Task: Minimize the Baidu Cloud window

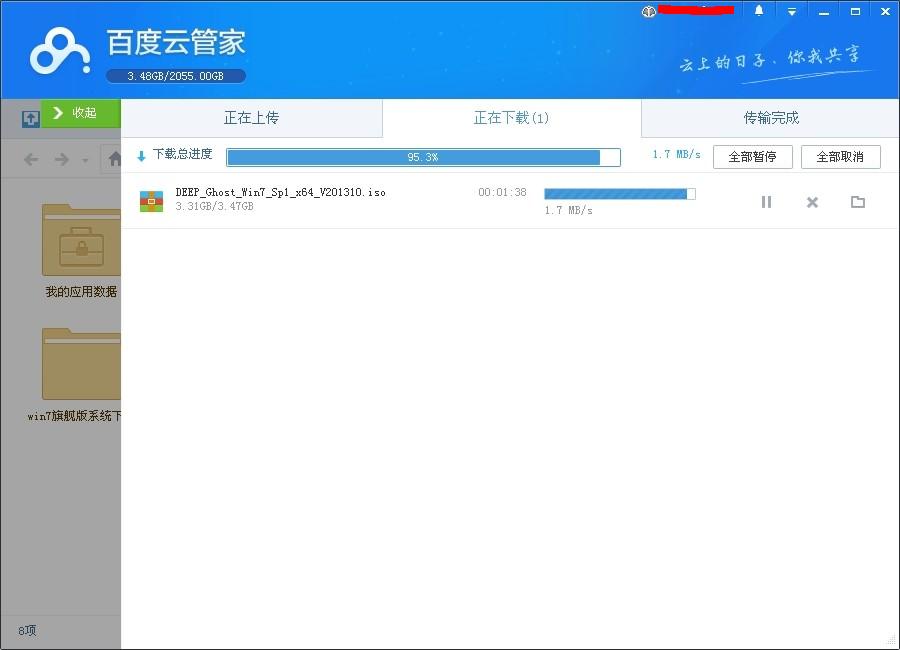Action: tap(824, 11)
